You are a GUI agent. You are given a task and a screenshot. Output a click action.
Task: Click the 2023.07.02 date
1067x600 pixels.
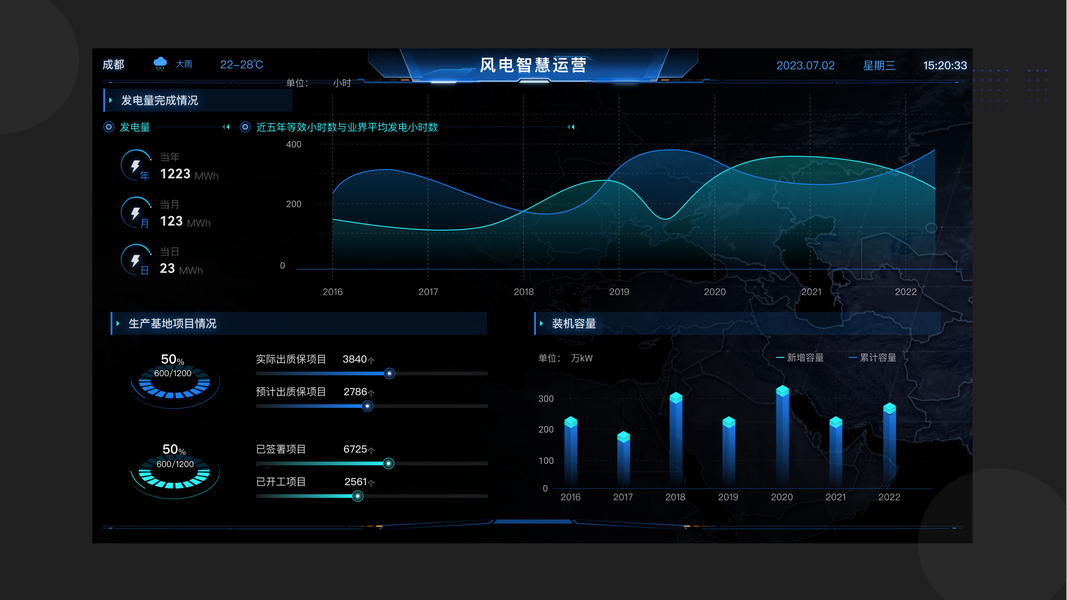point(805,65)
